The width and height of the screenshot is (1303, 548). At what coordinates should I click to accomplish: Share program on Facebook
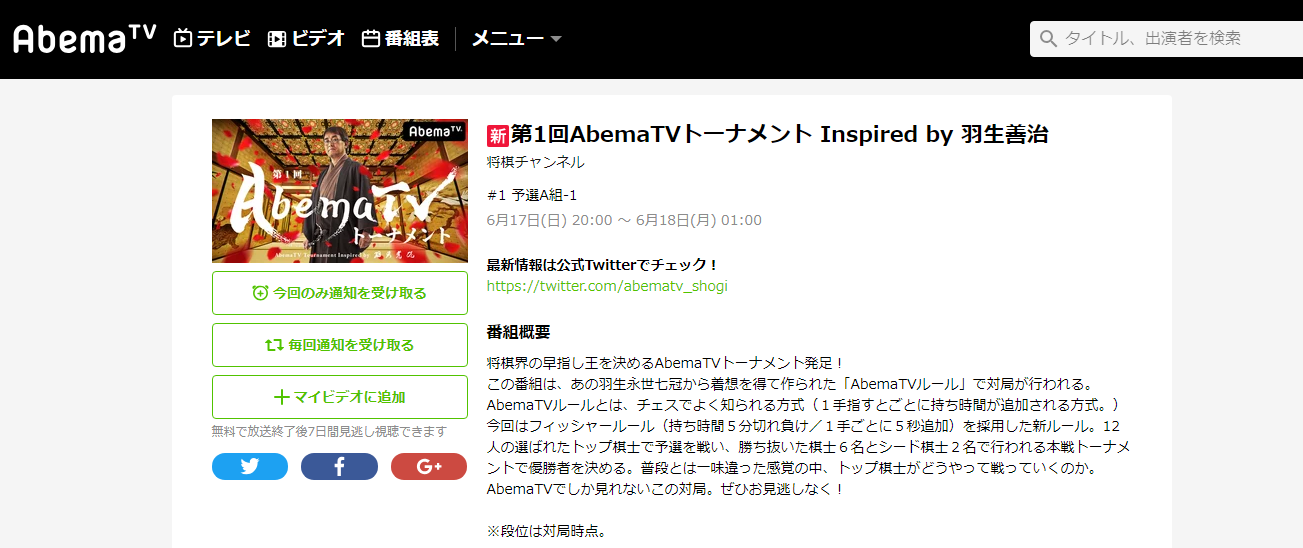point(339,466)
